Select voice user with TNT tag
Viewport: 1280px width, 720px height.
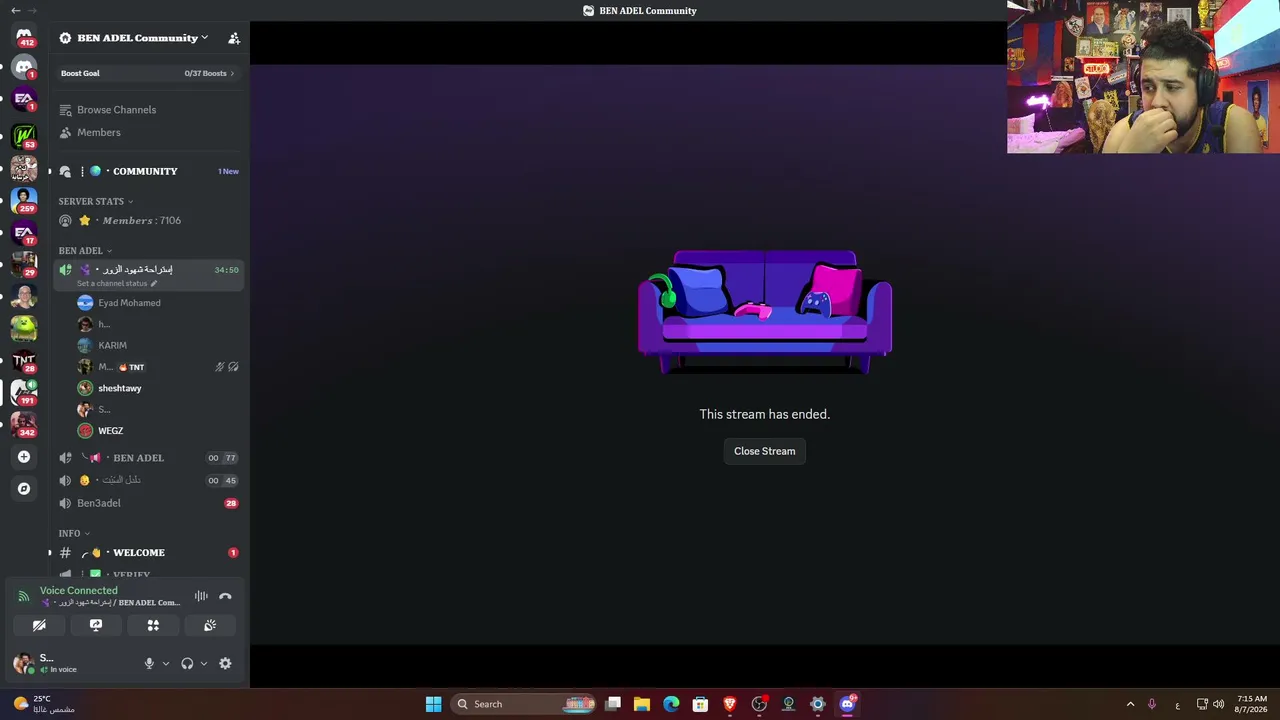coord(158,367)
